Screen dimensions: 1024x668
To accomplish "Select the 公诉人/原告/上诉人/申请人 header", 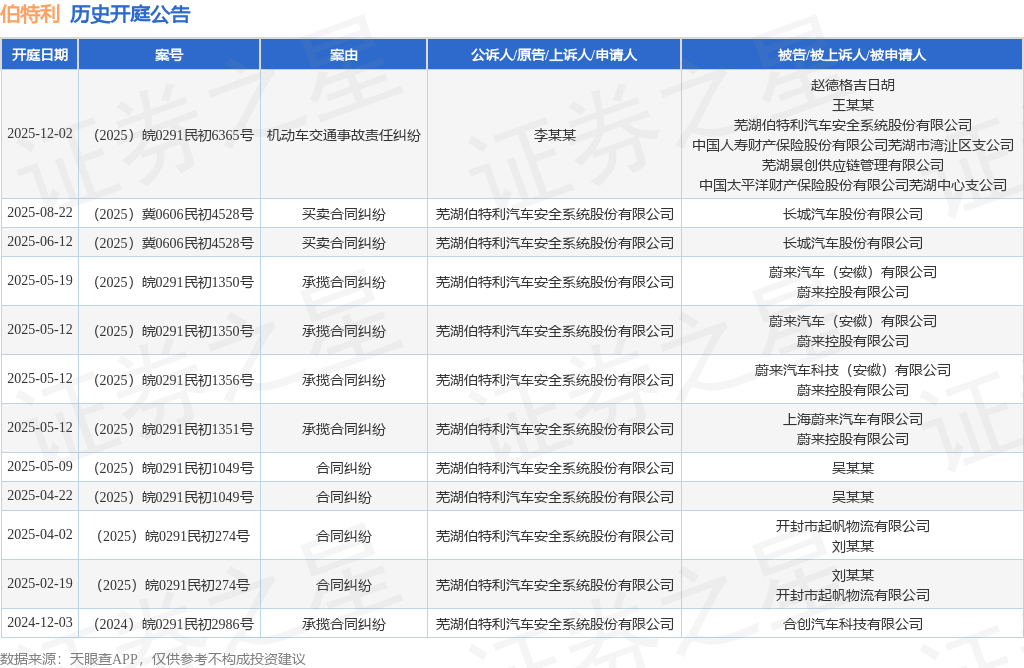I will pos(554,55).
